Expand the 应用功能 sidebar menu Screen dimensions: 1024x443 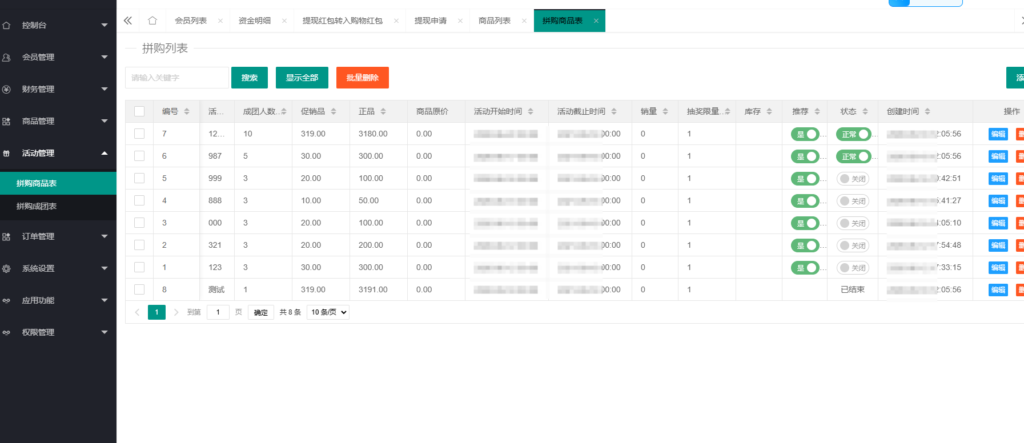(x=104, y=301)
